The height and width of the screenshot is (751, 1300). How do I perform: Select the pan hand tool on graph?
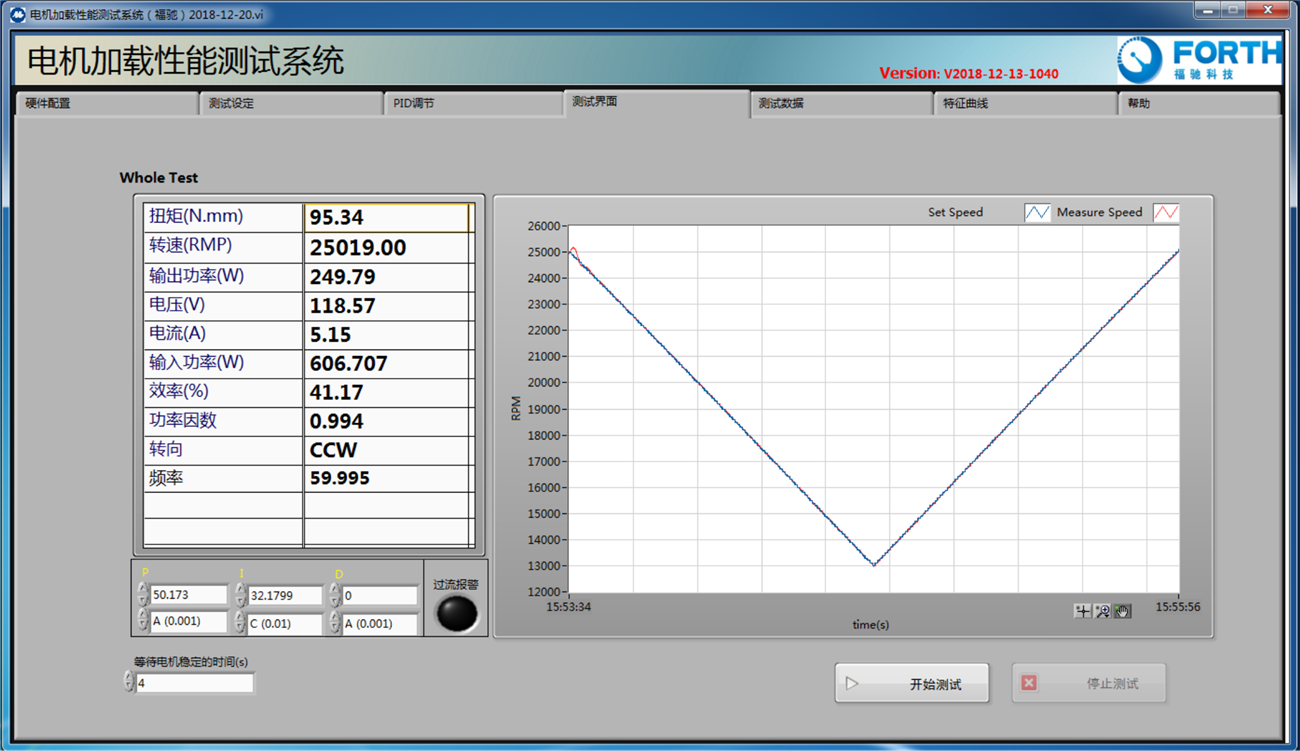click(1122, 611)
